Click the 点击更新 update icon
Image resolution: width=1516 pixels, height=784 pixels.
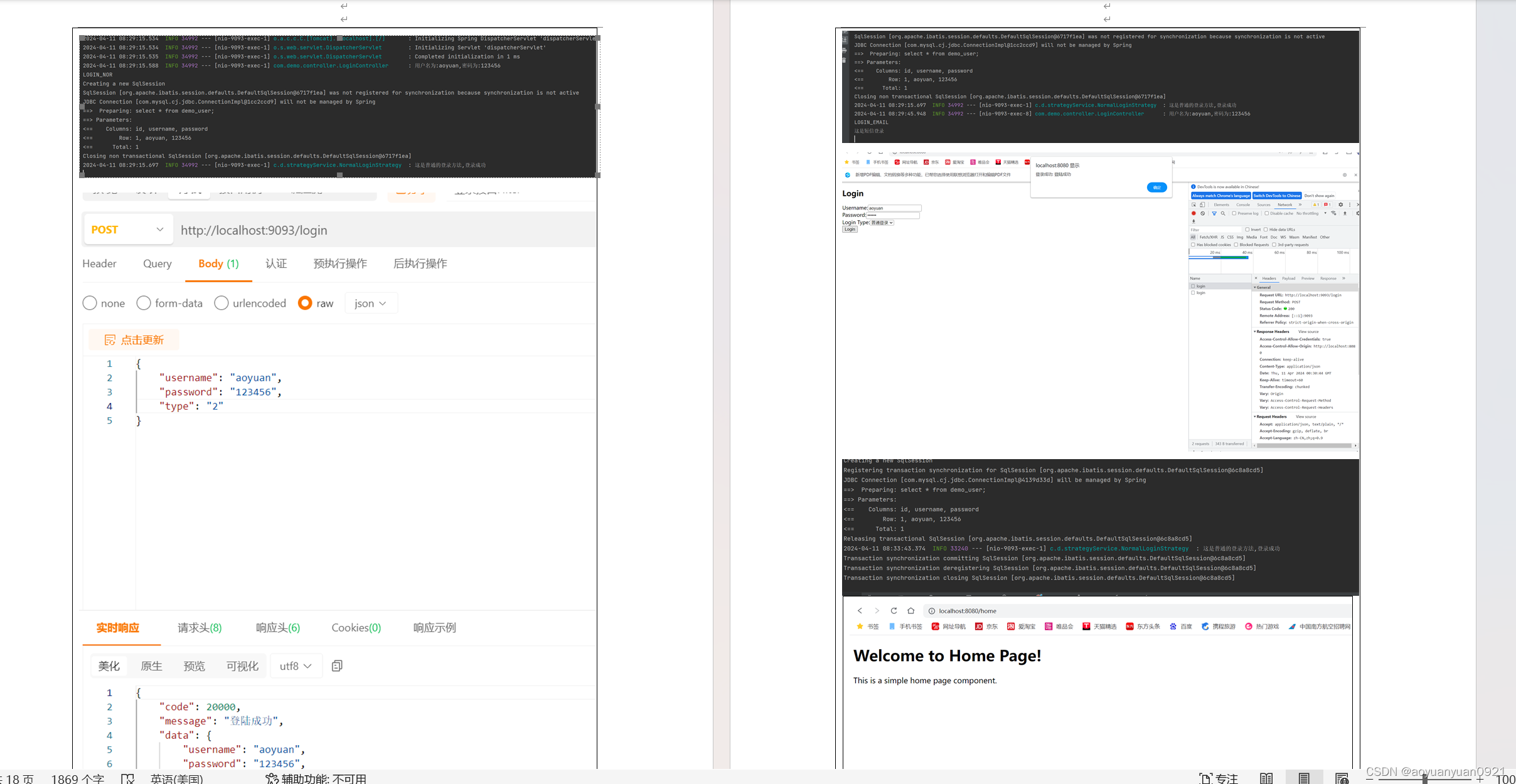[110, 340]
